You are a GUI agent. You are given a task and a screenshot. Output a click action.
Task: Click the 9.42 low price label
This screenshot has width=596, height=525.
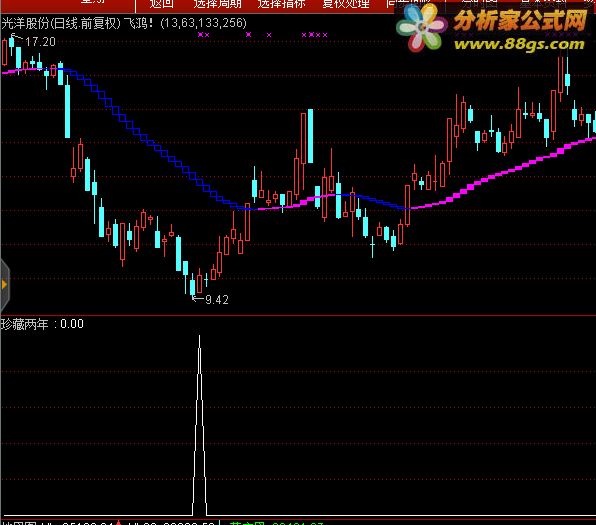pyautogui.click(x=217, y=300)
